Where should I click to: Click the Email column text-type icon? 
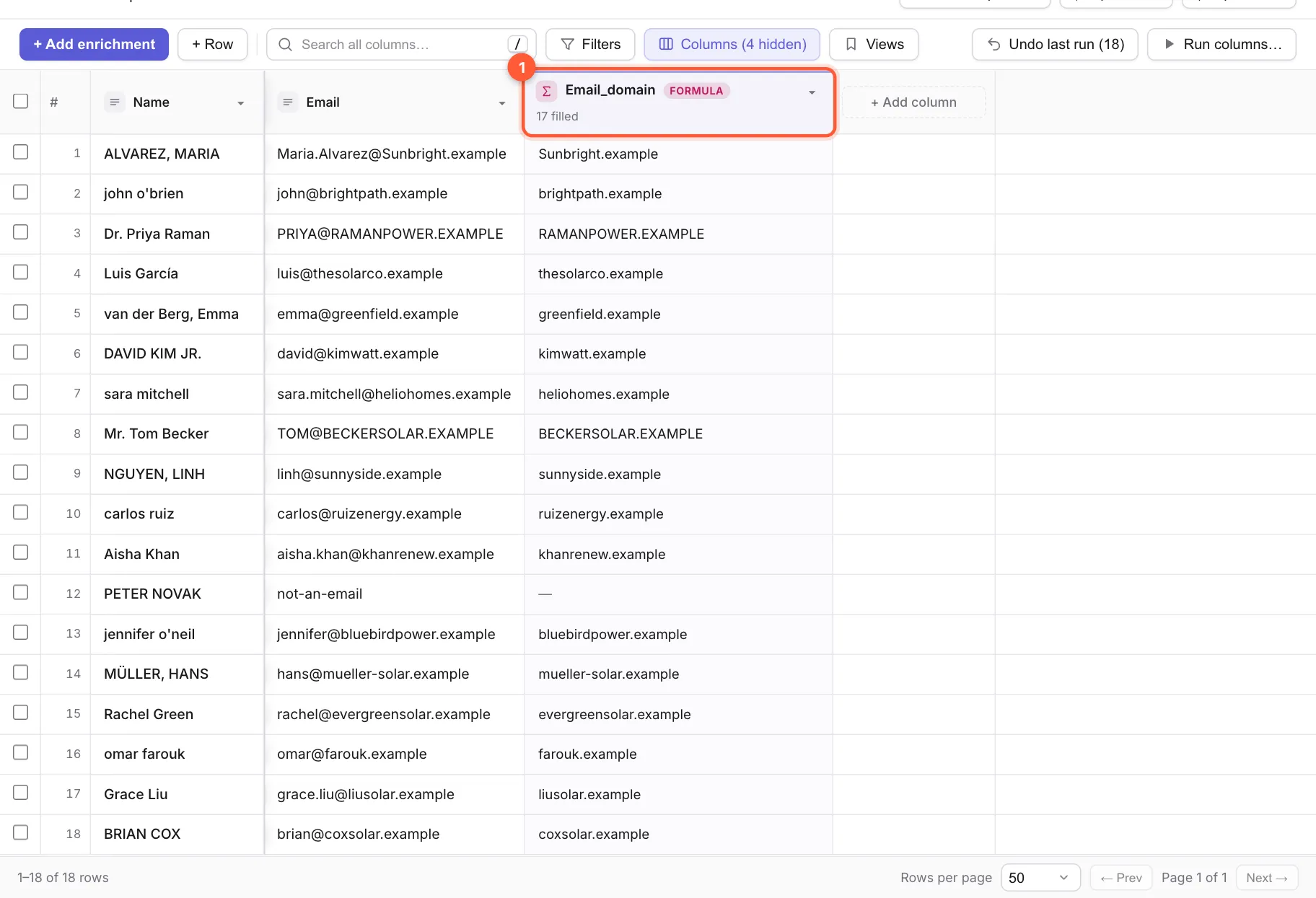[x=287, y=102]
